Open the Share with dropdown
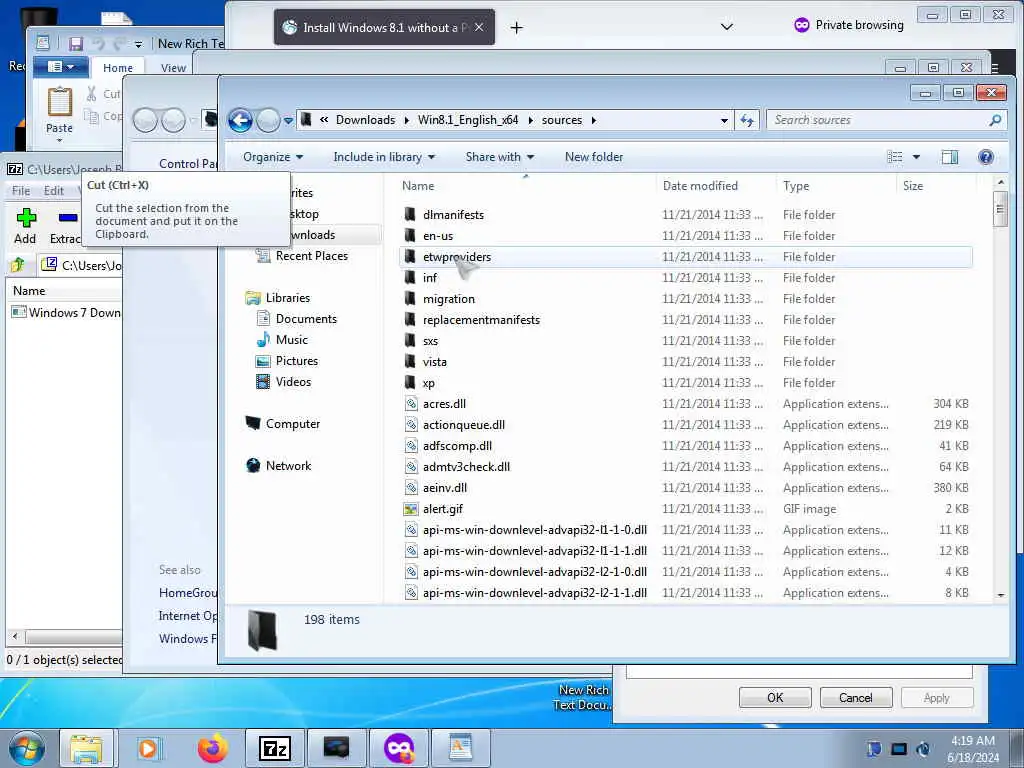 [500, 157]
